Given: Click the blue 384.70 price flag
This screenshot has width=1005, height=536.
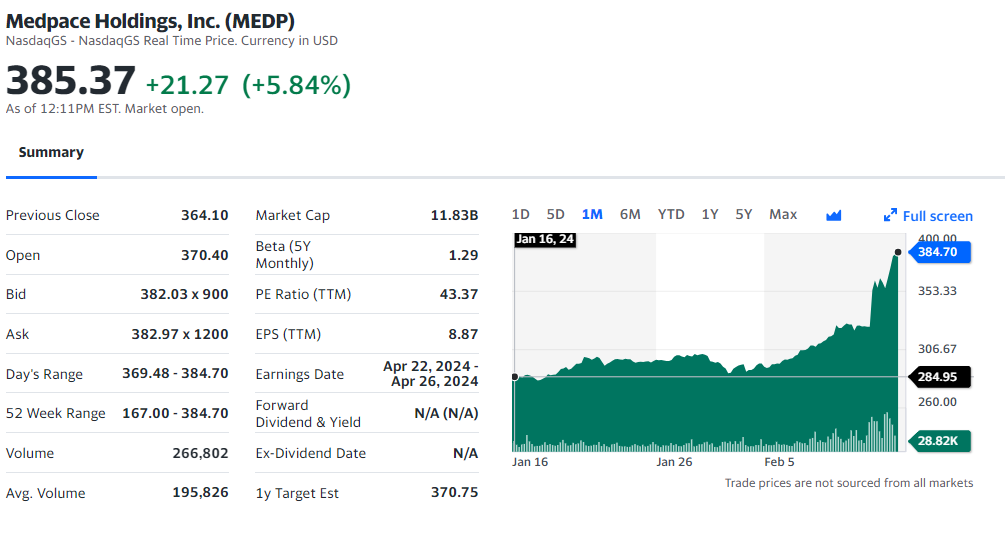Looking at the screenshot, I should (x=938, y=252).
